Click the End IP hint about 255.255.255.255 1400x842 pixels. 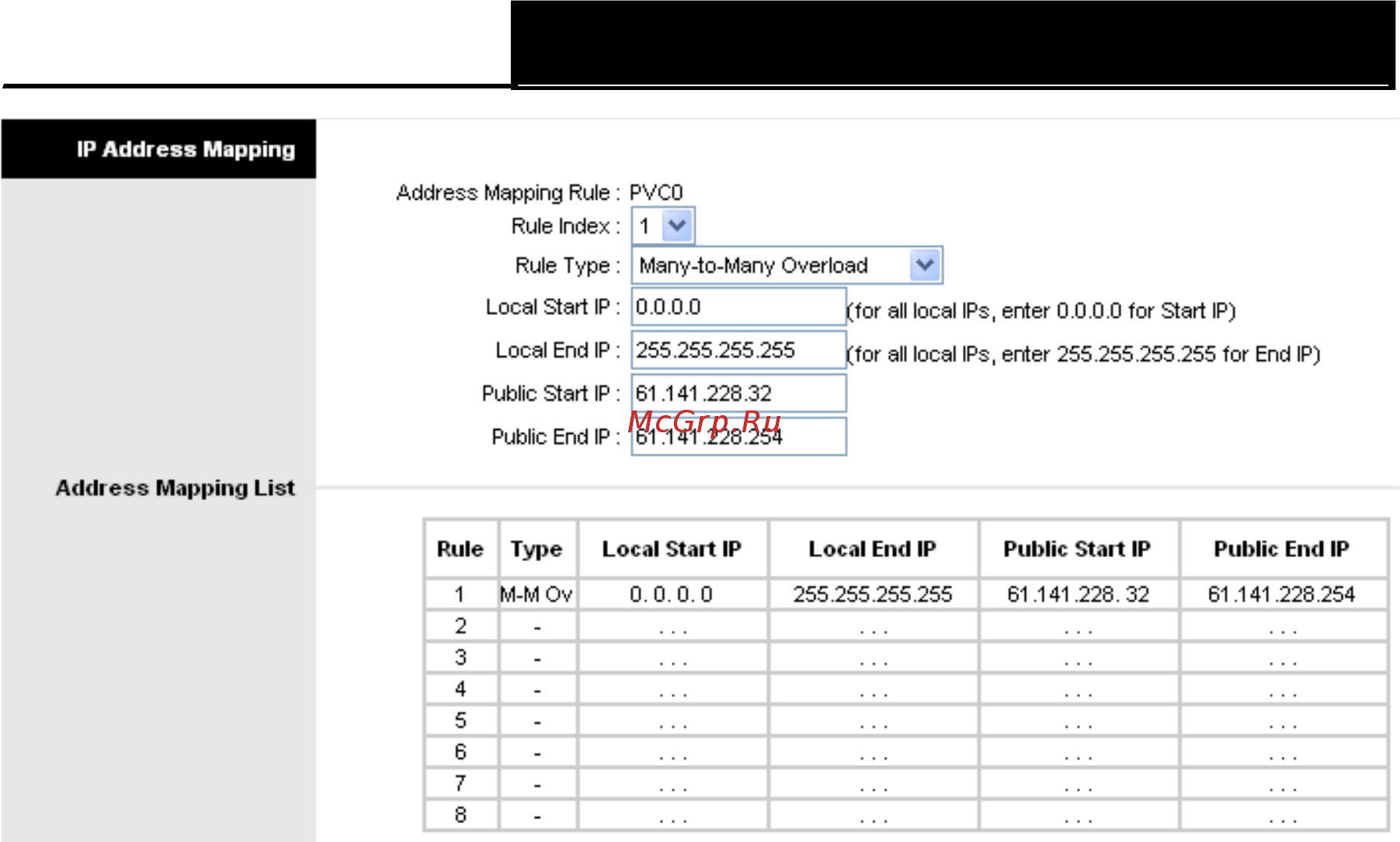point(1083,355)
